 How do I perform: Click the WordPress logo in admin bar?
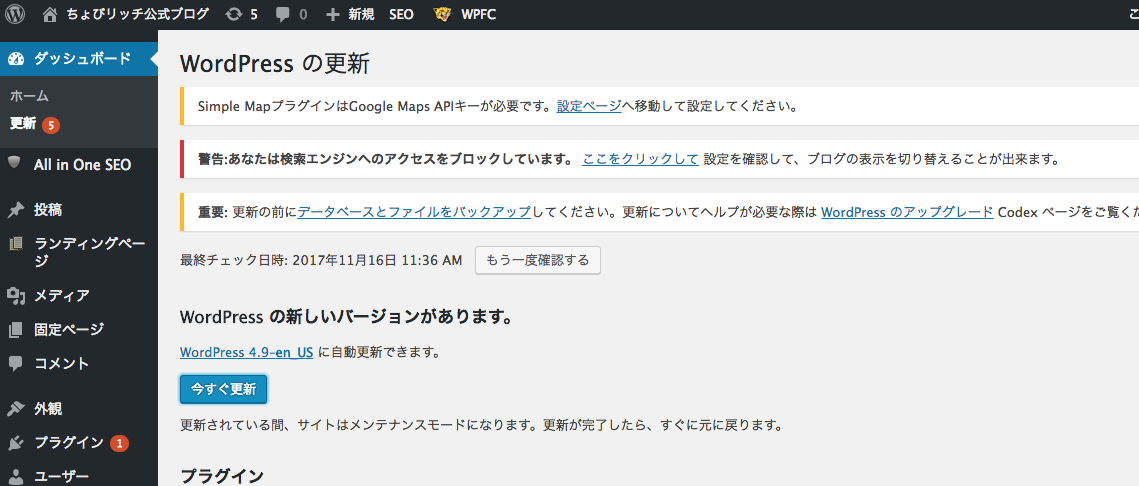tap(15, 14)
